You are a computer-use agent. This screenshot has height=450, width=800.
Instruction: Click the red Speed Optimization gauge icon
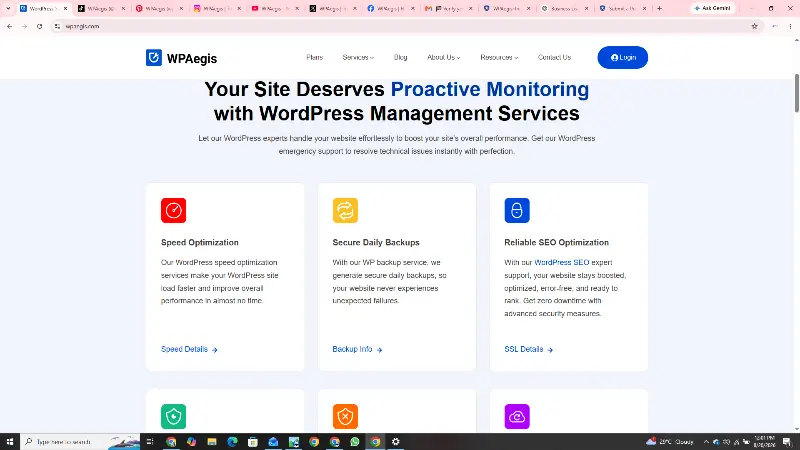coord(173,210)
